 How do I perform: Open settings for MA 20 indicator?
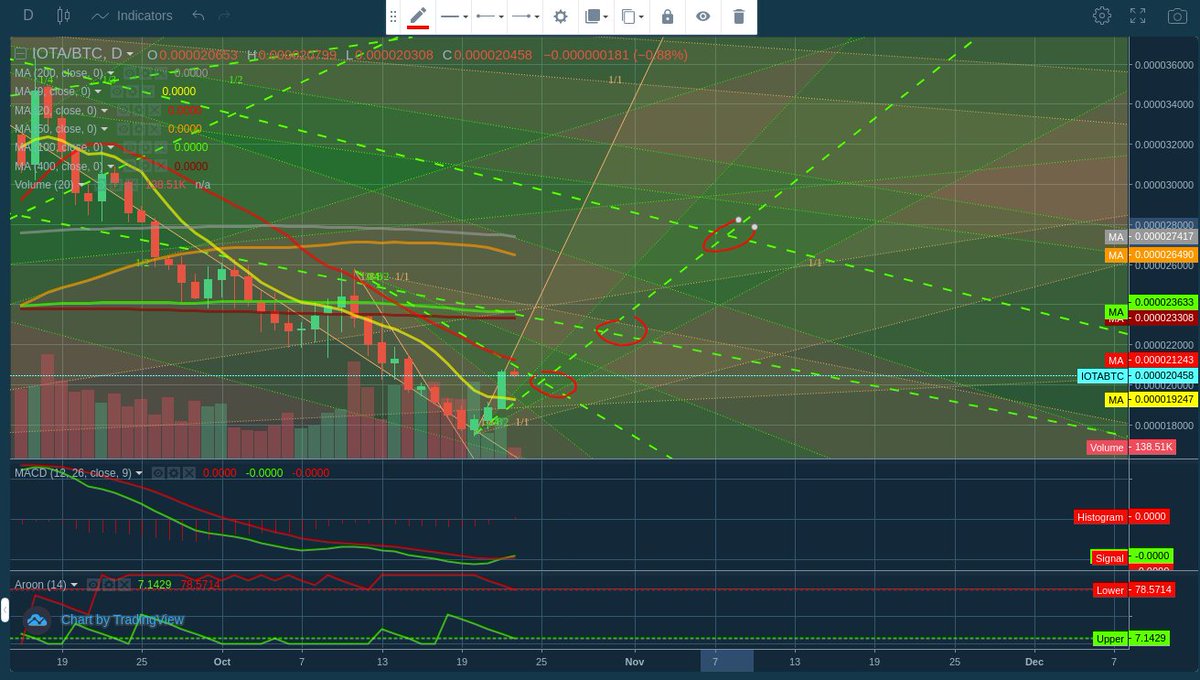137,110
